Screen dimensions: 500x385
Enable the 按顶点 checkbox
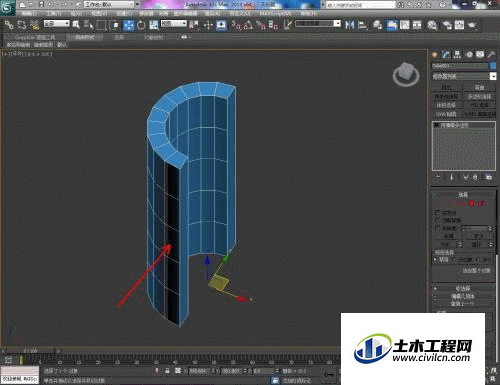tap(438, 212)
